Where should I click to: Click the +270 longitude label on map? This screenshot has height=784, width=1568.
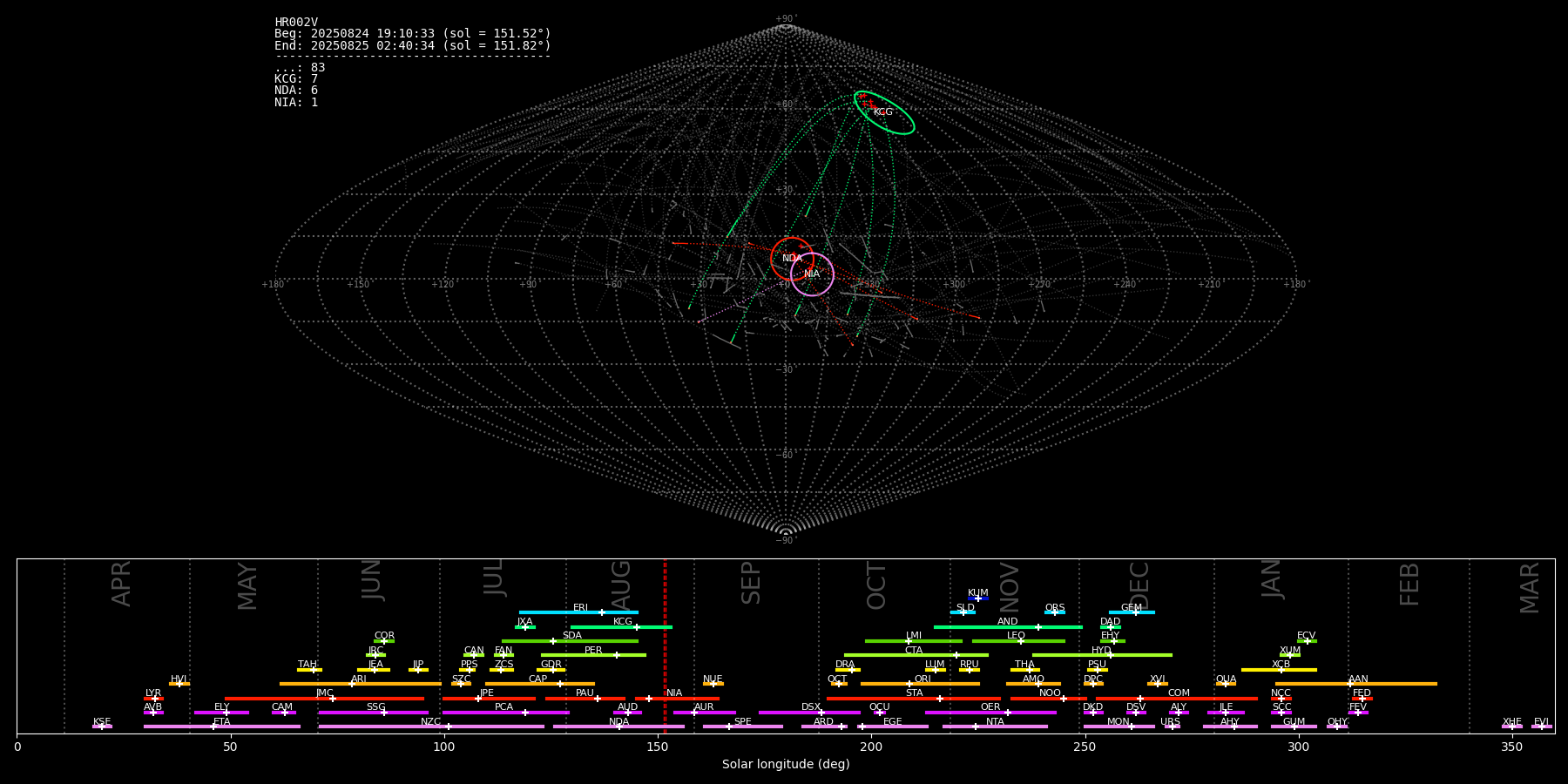pos(1039,285)
